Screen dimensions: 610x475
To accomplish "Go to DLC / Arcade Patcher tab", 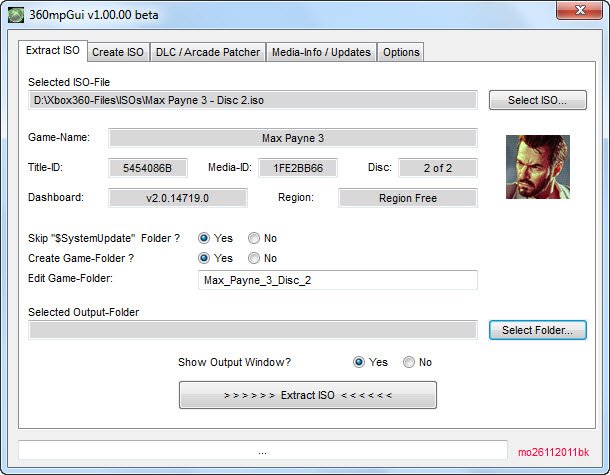I will point(208,52).
